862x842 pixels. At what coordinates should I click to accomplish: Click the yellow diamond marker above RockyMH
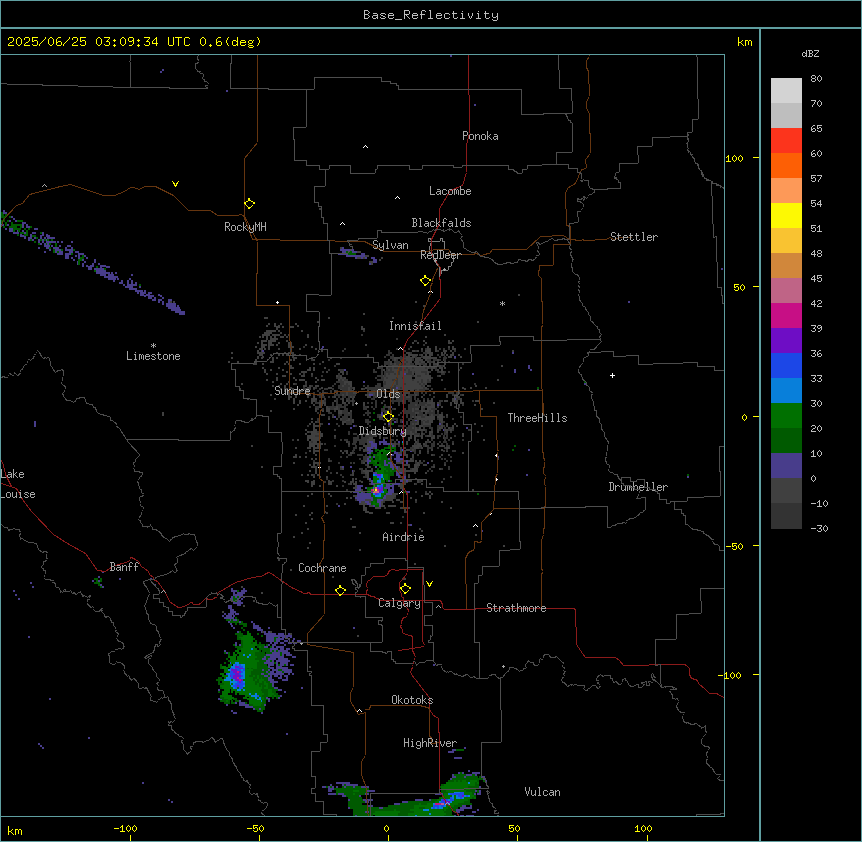click(x=249, y=204)
